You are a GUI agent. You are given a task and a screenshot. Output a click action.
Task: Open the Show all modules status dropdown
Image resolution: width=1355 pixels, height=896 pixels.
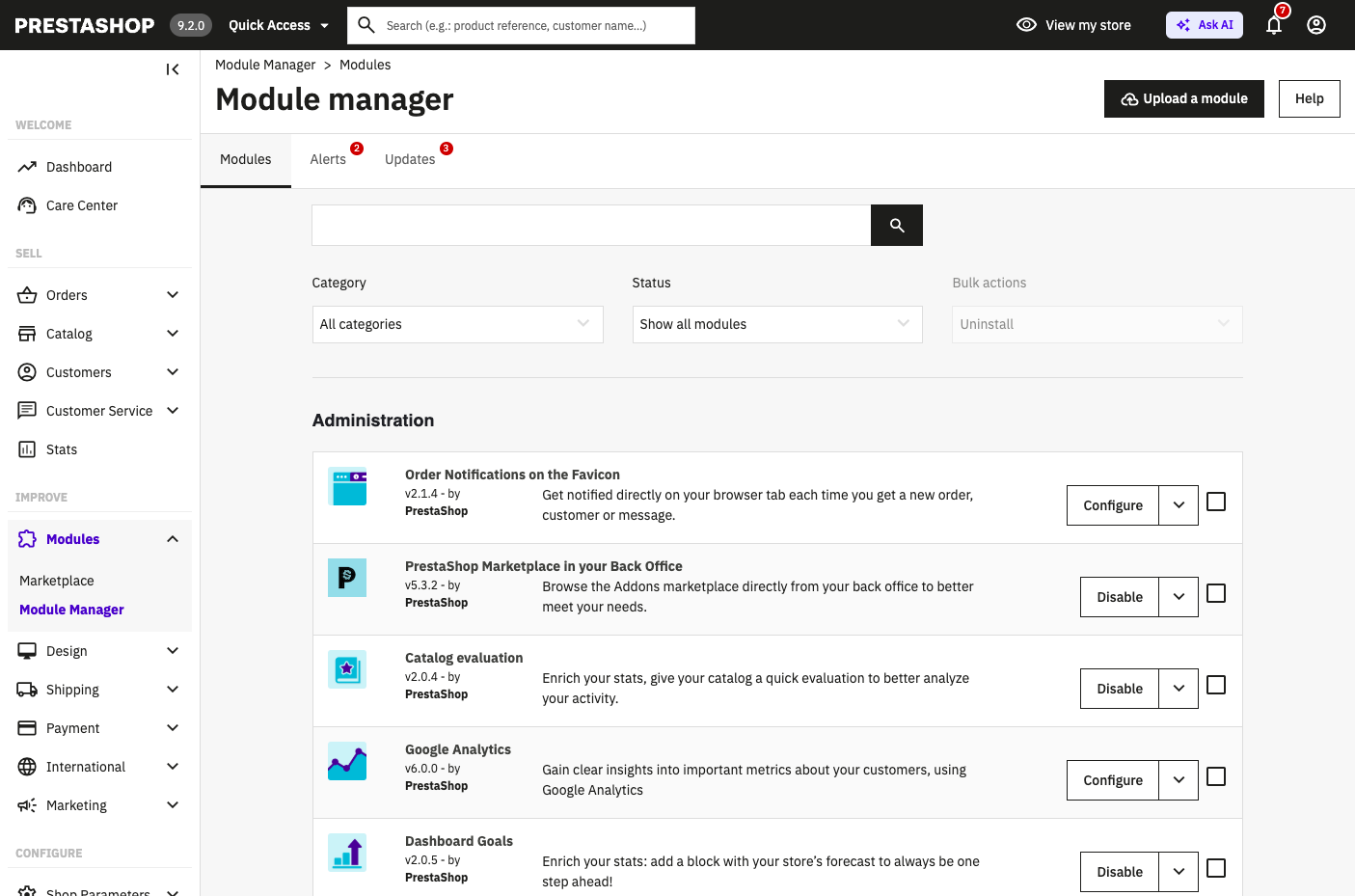tap(777, 324)
